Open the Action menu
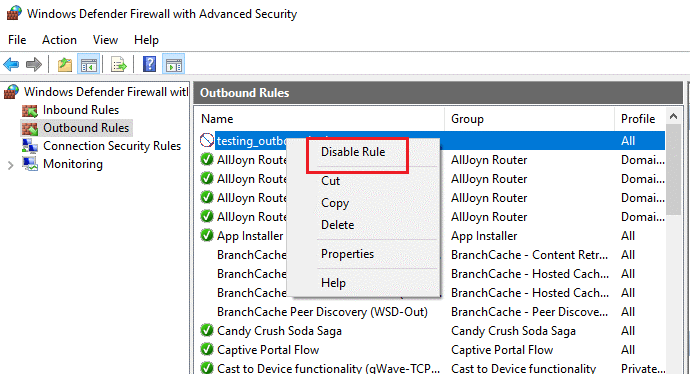Viewport: 690px width, 374px height. pos(59,40)
